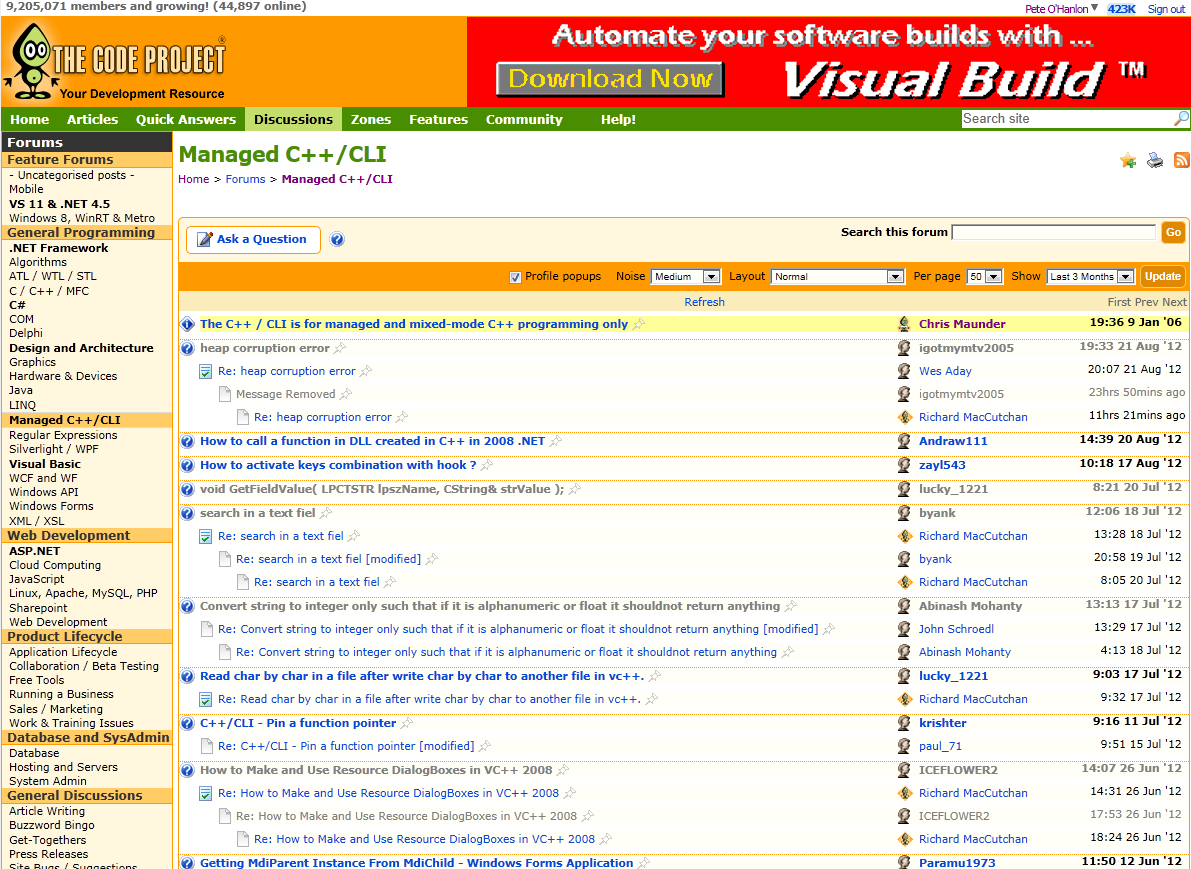Open the Per page dropdown

pos(984,276)
